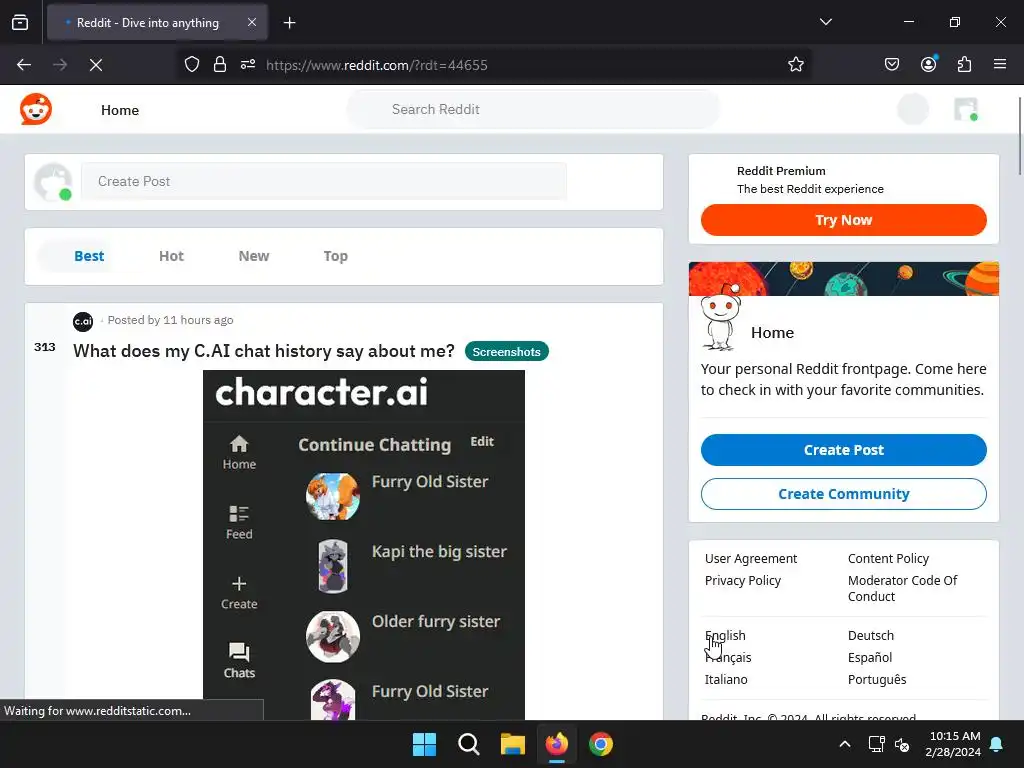1024x768 pixels.
Task: Open the Home feed dropdown
Action: 120,110
